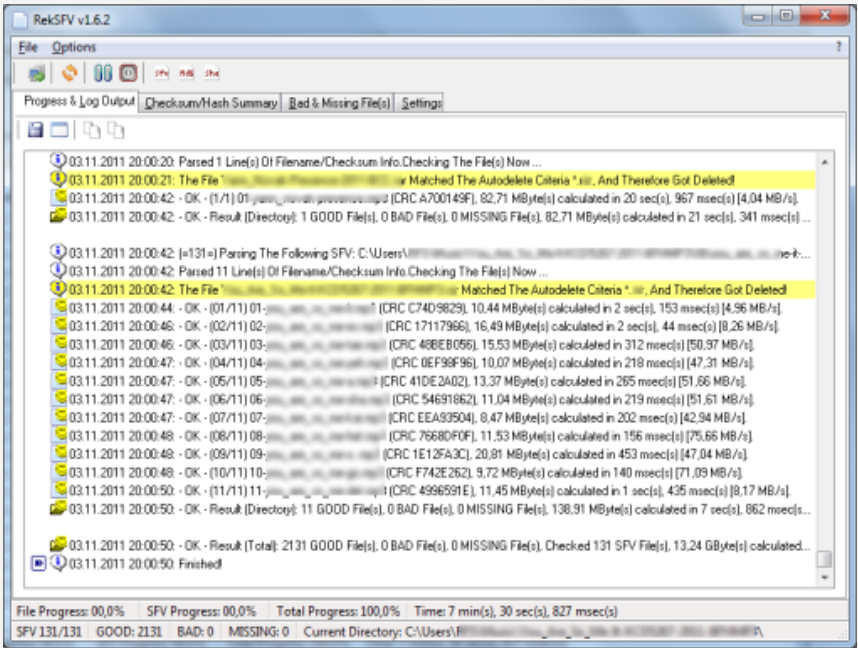
Task: Click the create SHA file icon
Action: (212, 73)
